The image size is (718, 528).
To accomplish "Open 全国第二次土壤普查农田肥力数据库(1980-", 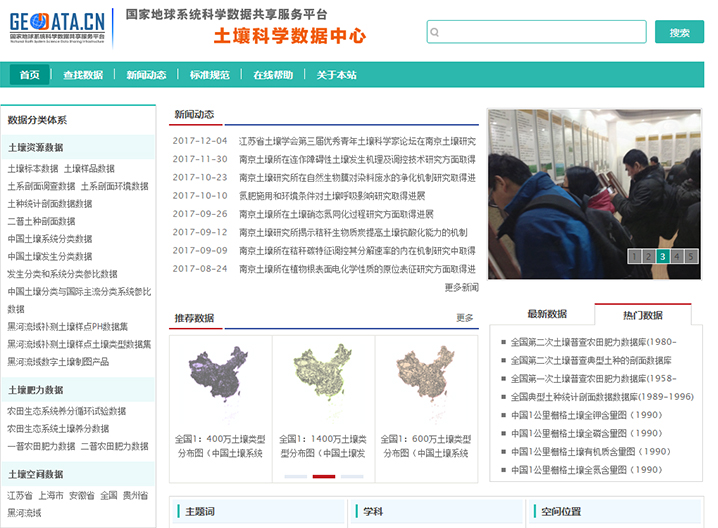I will [594, 342].
